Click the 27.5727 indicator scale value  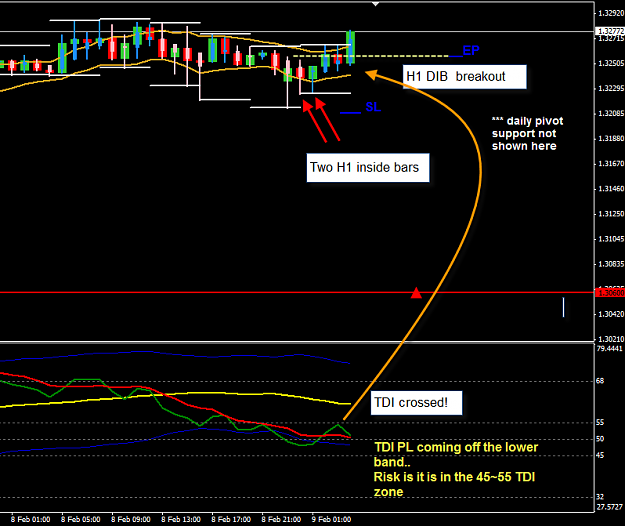point(609,507)
